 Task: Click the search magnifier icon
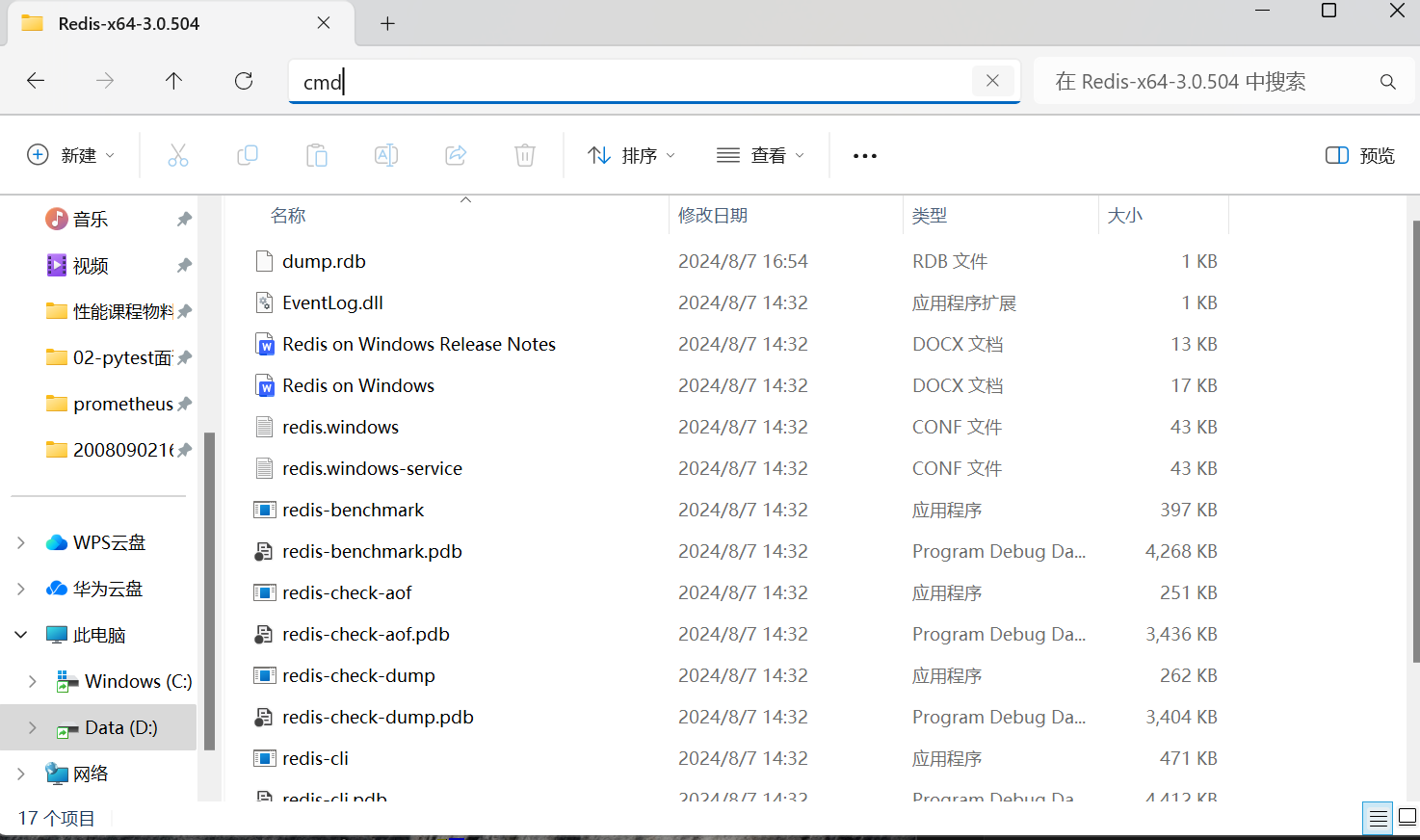tap(1387, 82)
